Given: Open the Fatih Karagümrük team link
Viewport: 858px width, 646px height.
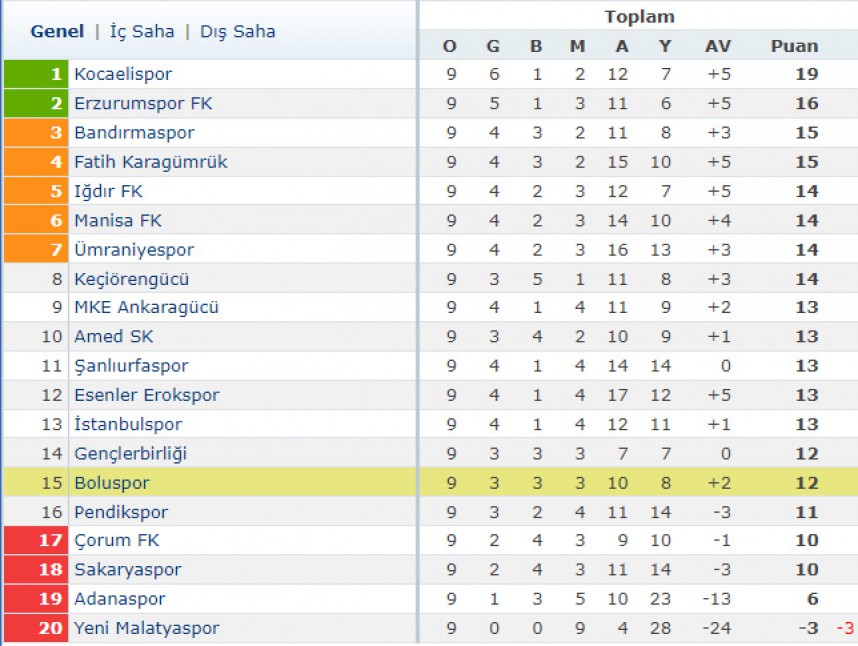Looking at the screenshot, I should (x=151, y=162).
